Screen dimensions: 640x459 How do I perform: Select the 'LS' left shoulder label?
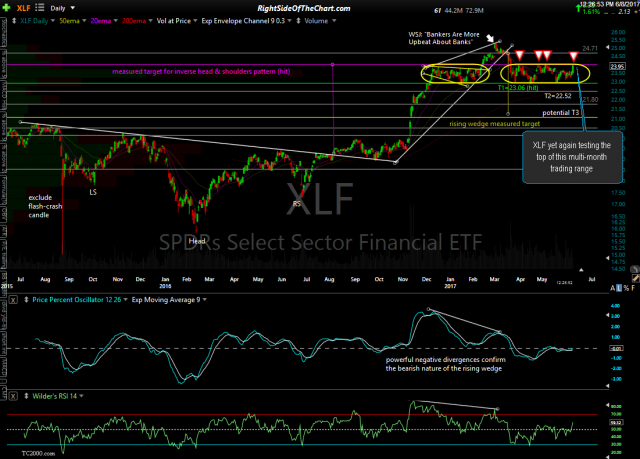(93, 192)
